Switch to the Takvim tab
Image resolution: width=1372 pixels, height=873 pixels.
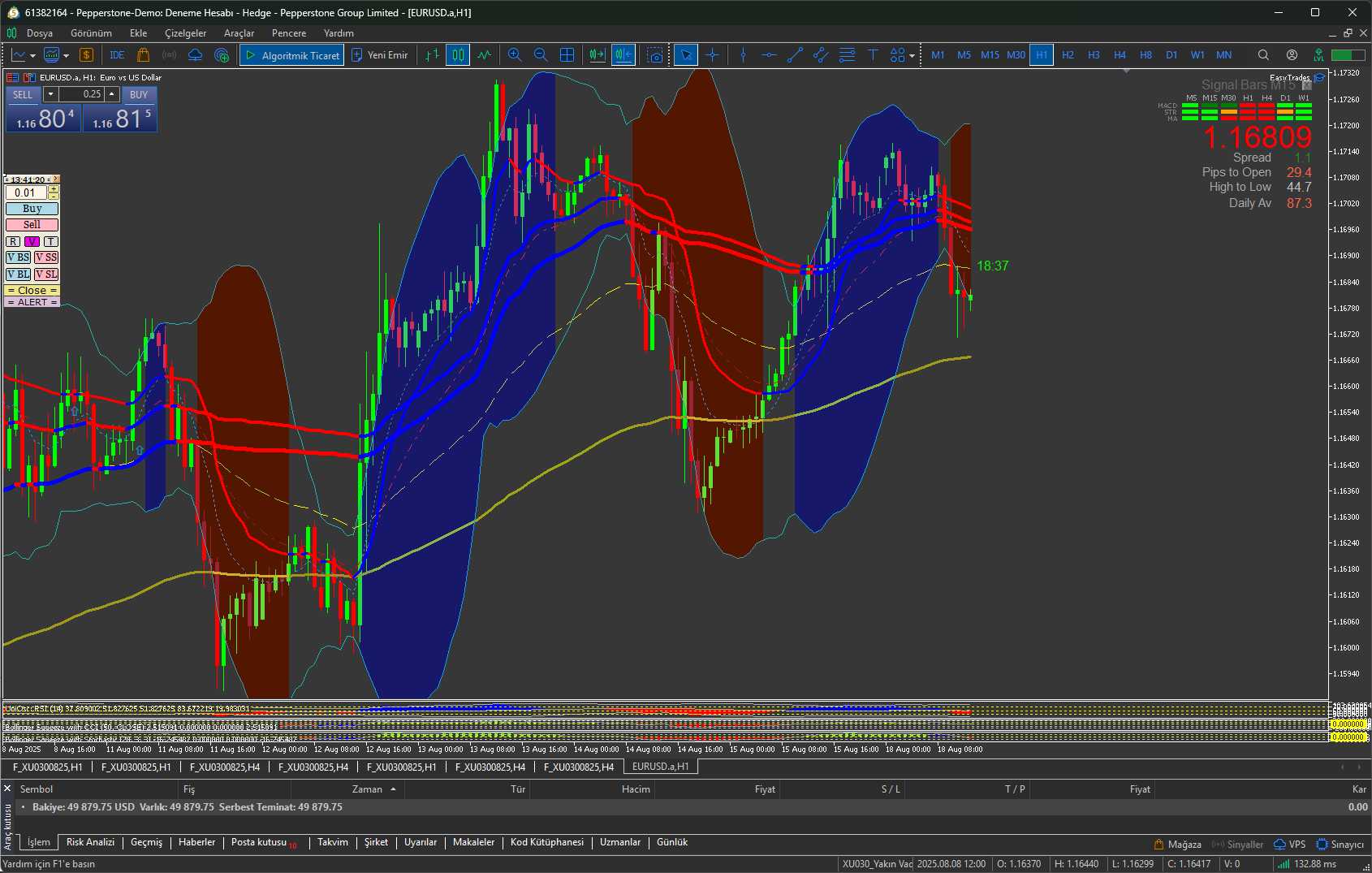pos(333,842)
